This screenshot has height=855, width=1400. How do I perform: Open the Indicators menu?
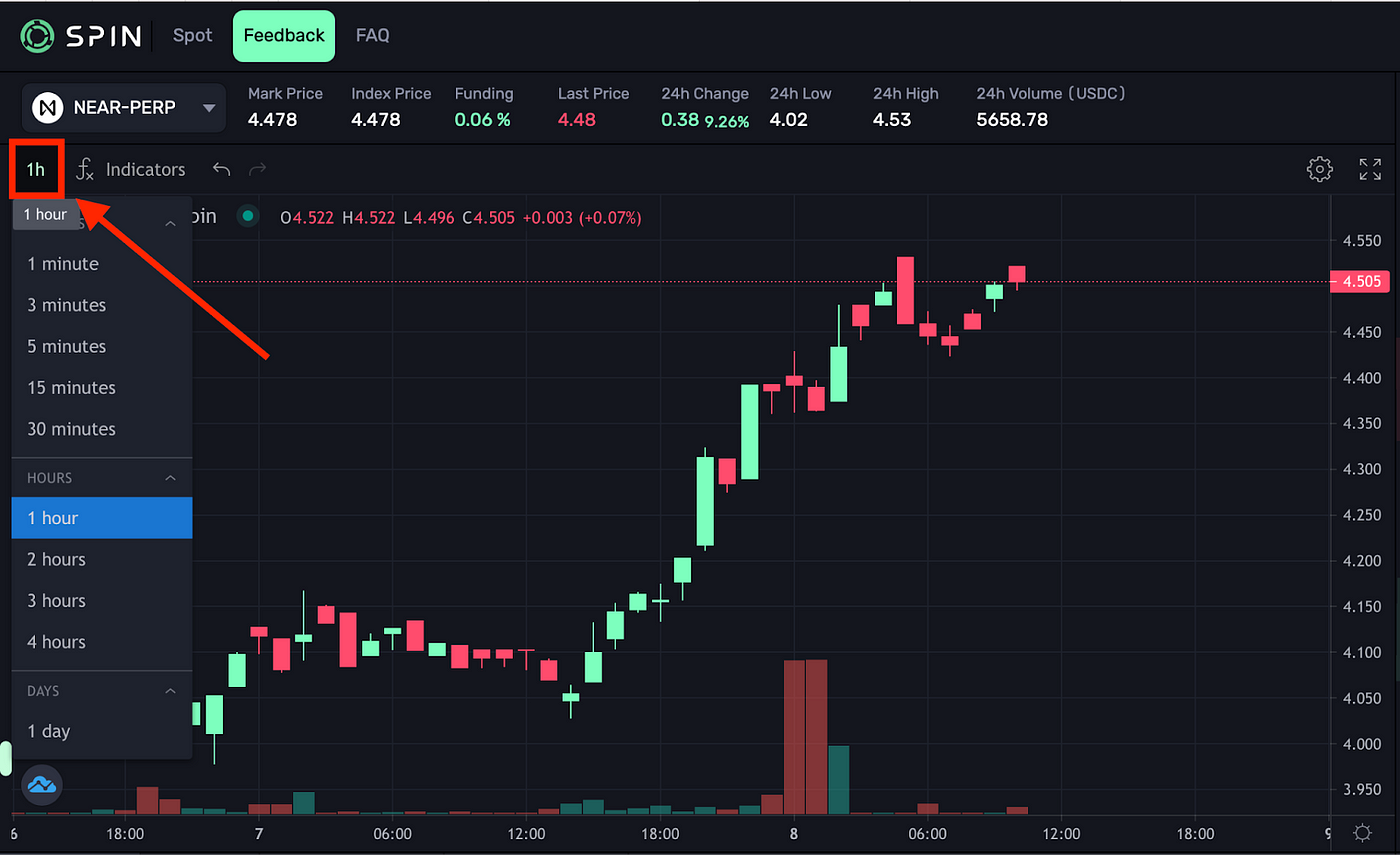(x=145, y=170)
